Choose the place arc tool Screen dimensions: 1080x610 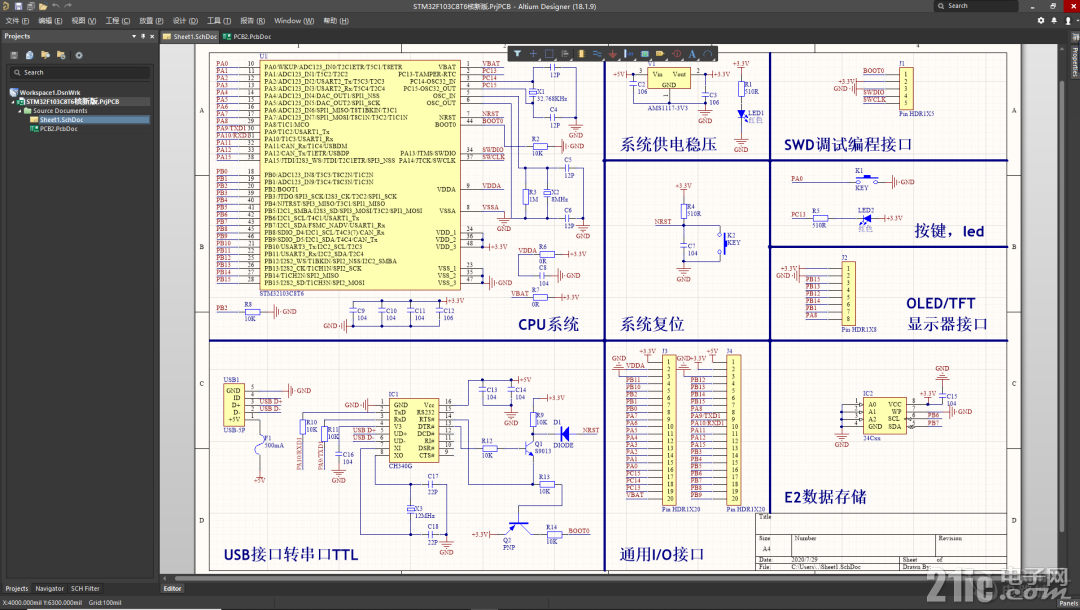(707, 54)
